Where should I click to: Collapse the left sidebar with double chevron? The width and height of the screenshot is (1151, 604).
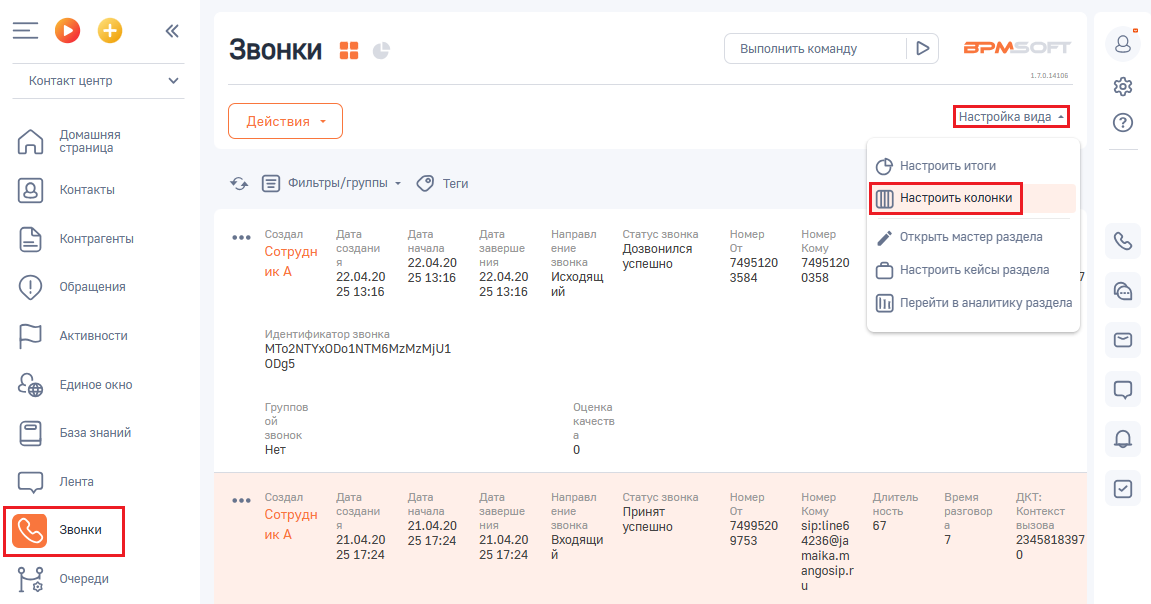pos(172,31)
